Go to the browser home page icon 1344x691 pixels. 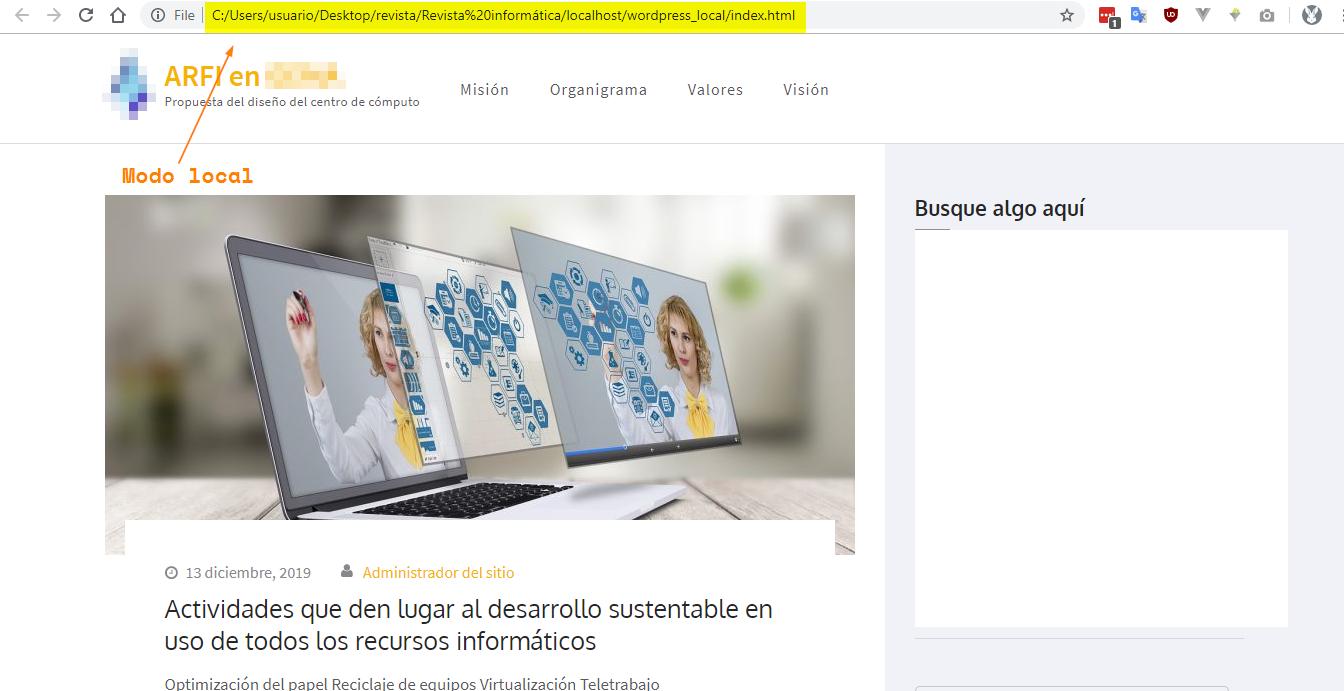coord(118,15)
